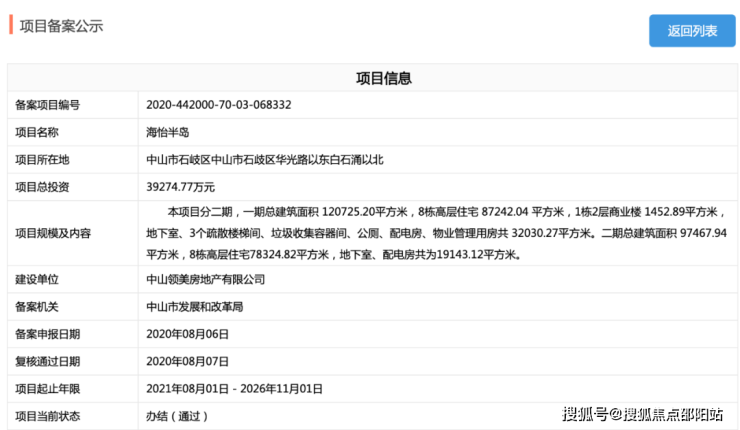Click the 建设单位 label cell
The height and width of the screenshot is (430, 740).
pos(73,279)
